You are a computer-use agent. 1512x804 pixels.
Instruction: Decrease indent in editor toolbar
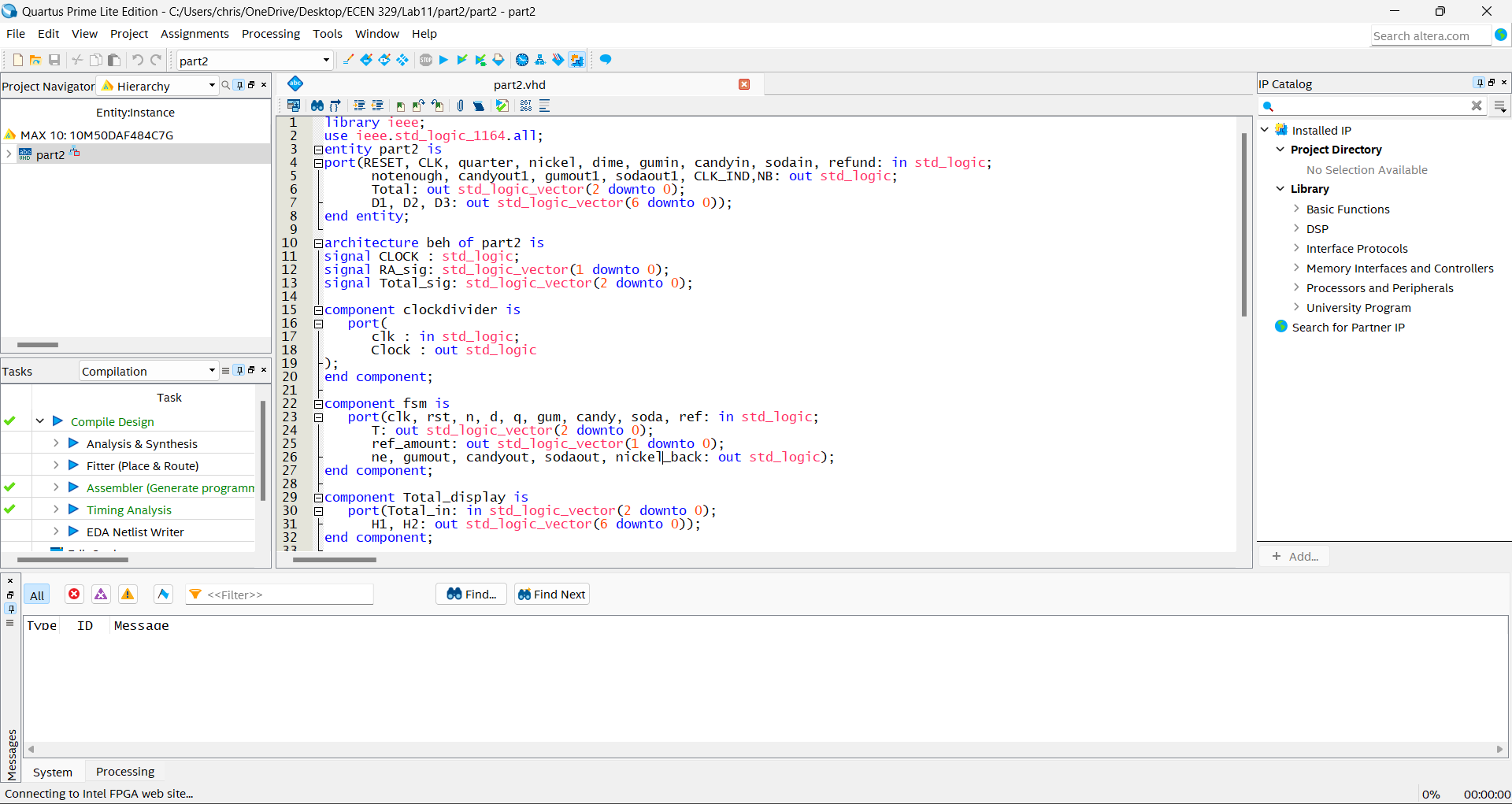(x=378, y=106)
